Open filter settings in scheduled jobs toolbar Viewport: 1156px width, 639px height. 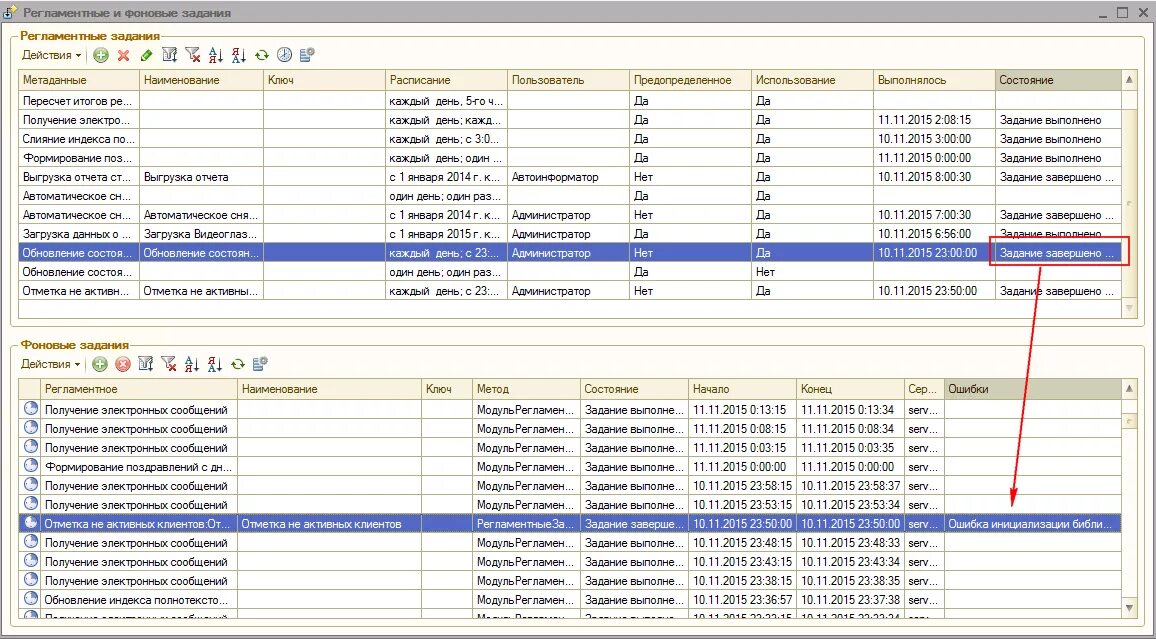170,55
